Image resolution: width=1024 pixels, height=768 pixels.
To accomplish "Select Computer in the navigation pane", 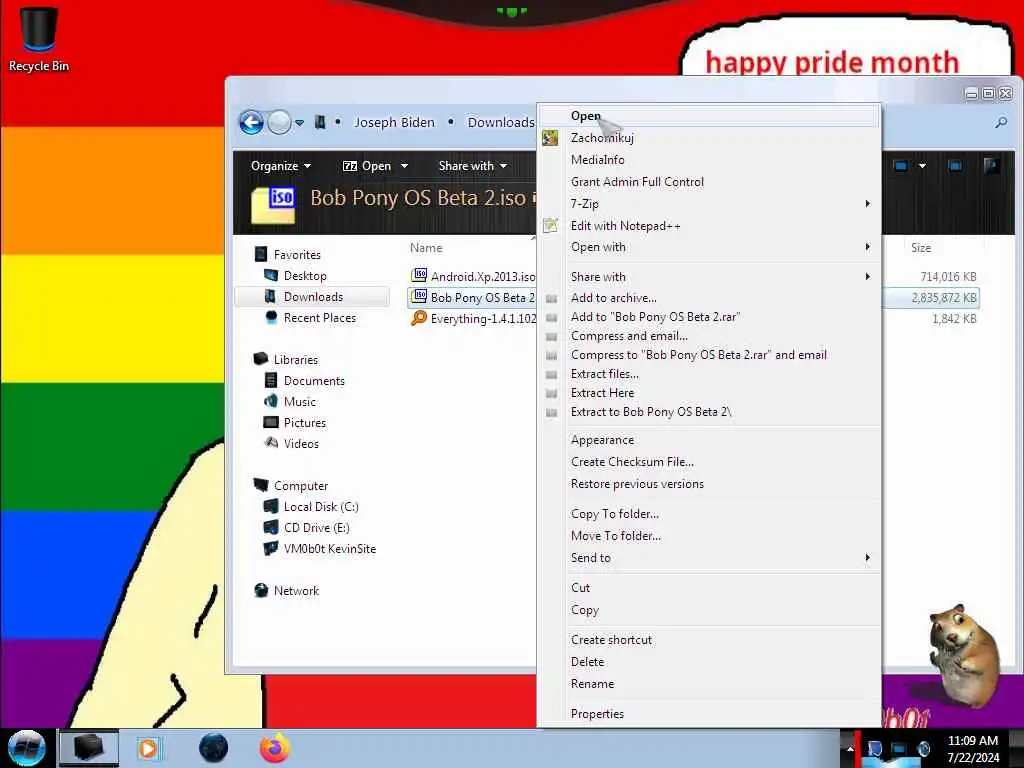I will pos(300,486).
